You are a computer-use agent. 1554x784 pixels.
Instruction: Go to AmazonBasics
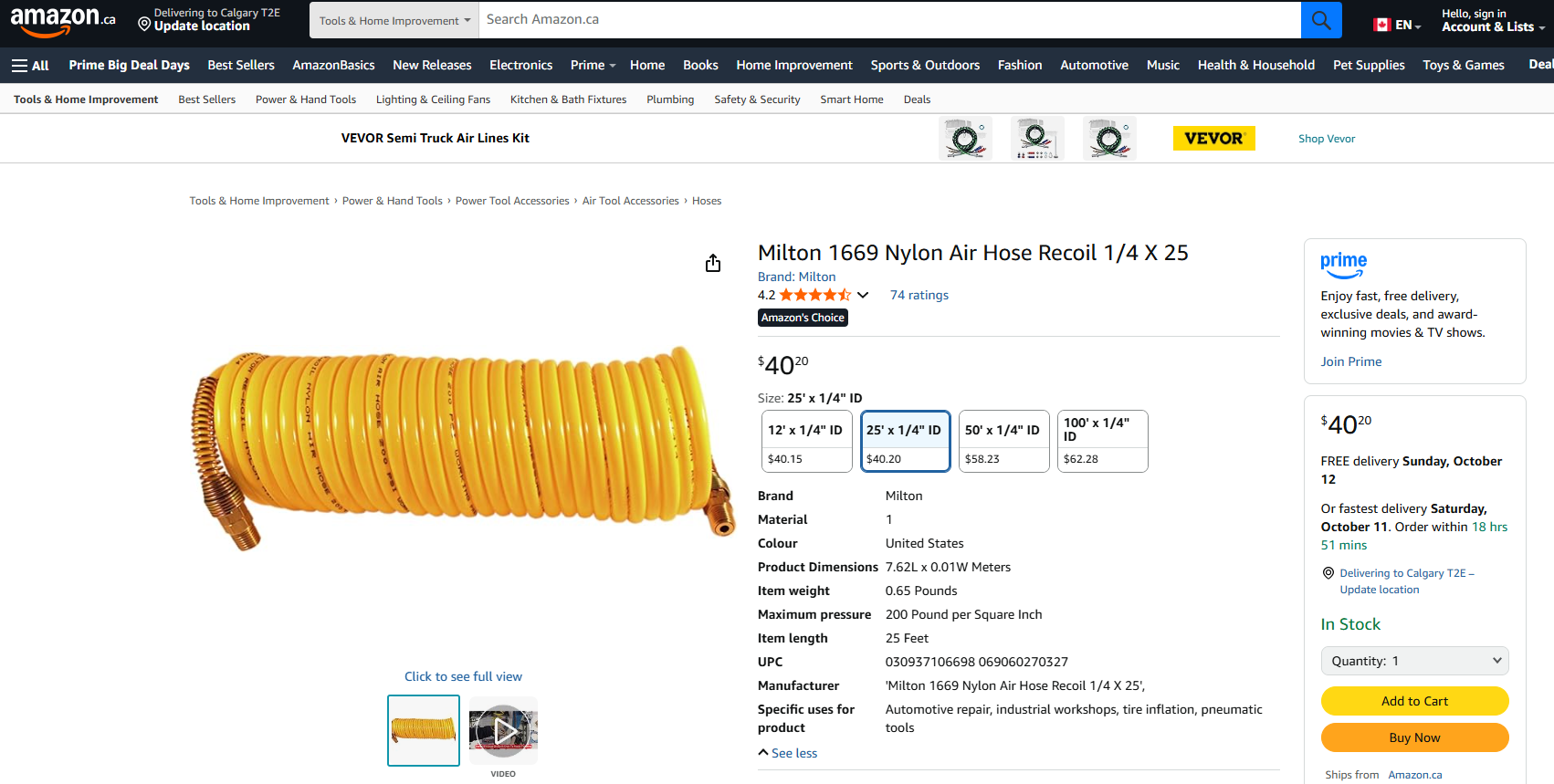point(333,65)
